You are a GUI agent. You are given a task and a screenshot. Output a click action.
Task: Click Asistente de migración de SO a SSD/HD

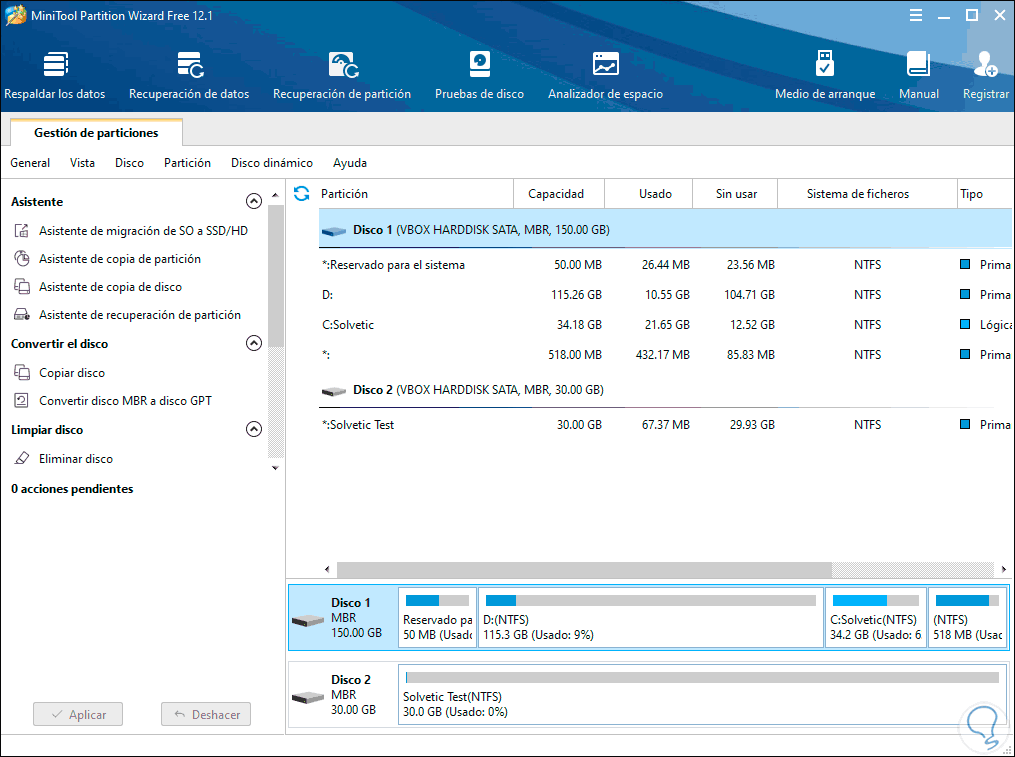point(143,231)
